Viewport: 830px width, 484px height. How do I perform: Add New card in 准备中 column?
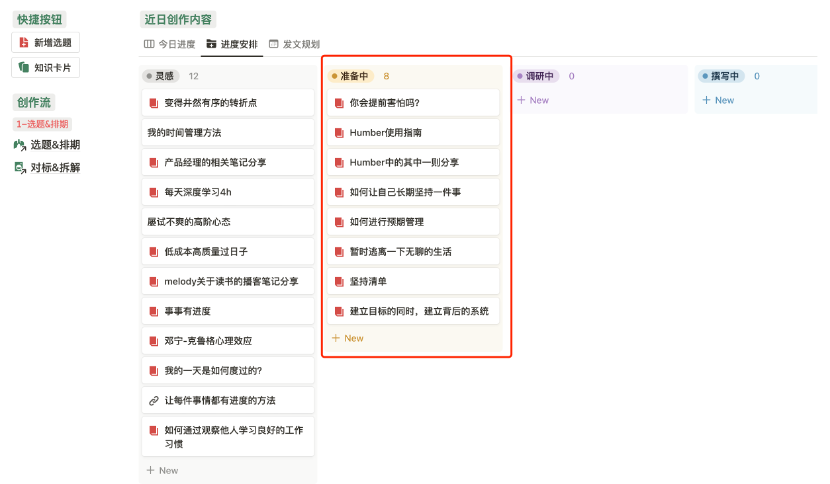348,338
